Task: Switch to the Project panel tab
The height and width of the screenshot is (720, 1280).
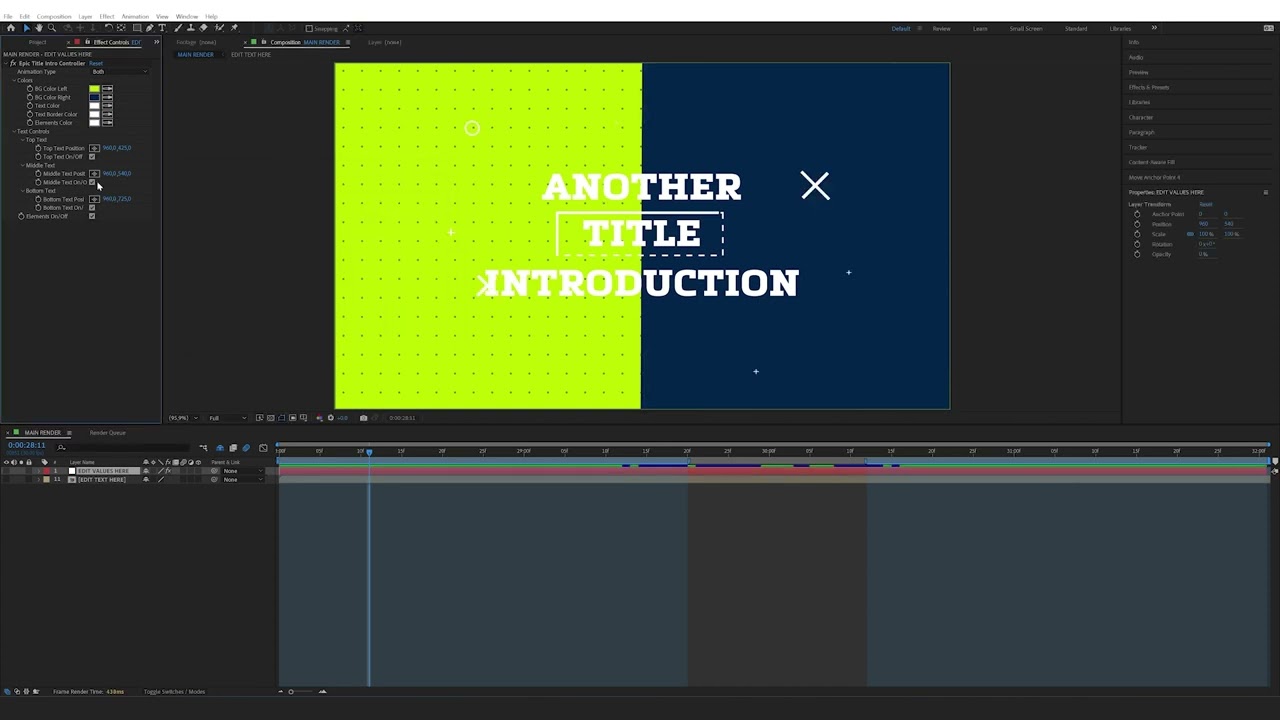Action: point(38,42)
